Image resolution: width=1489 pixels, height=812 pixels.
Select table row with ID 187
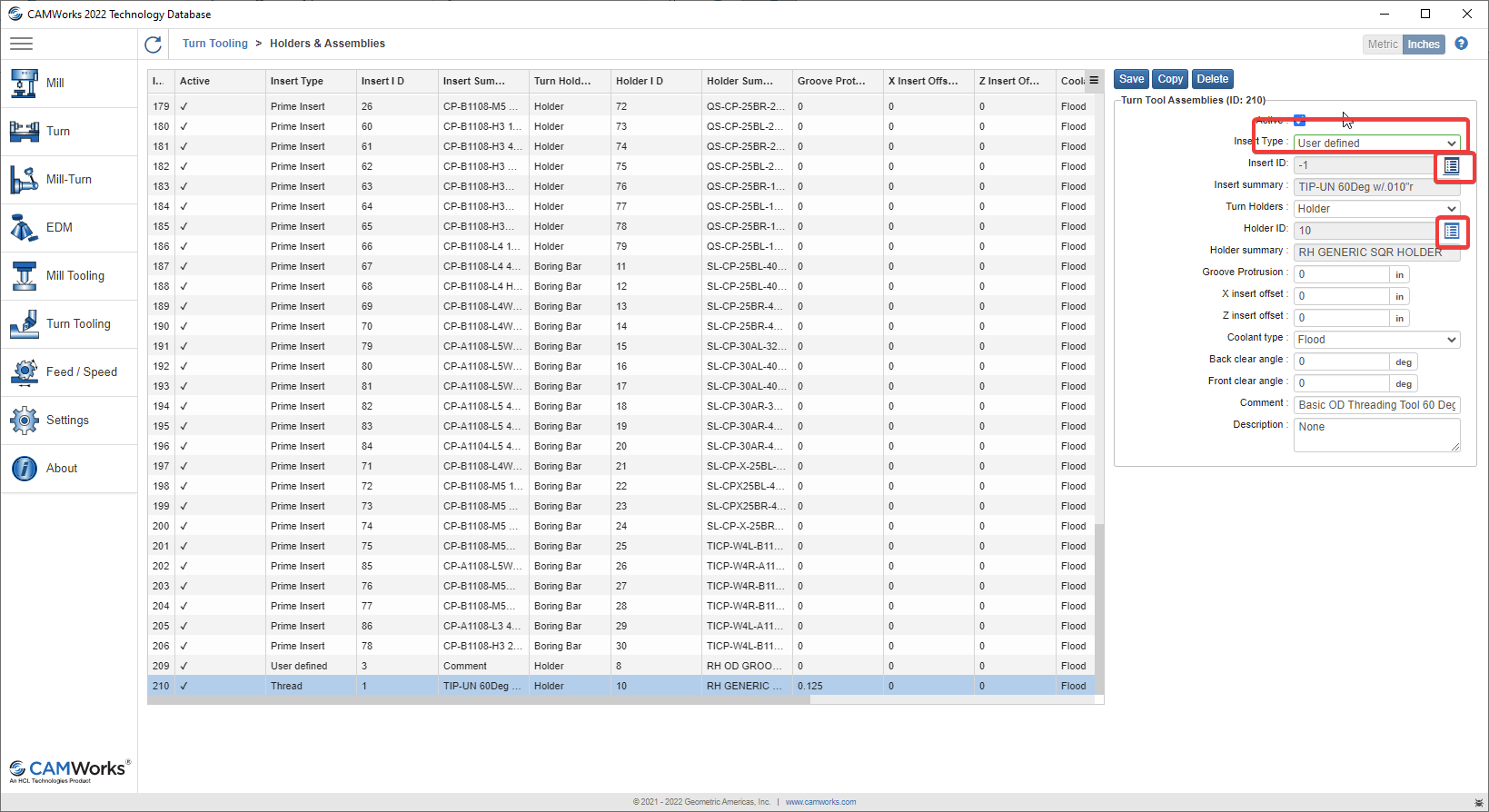tap(621, 266)
